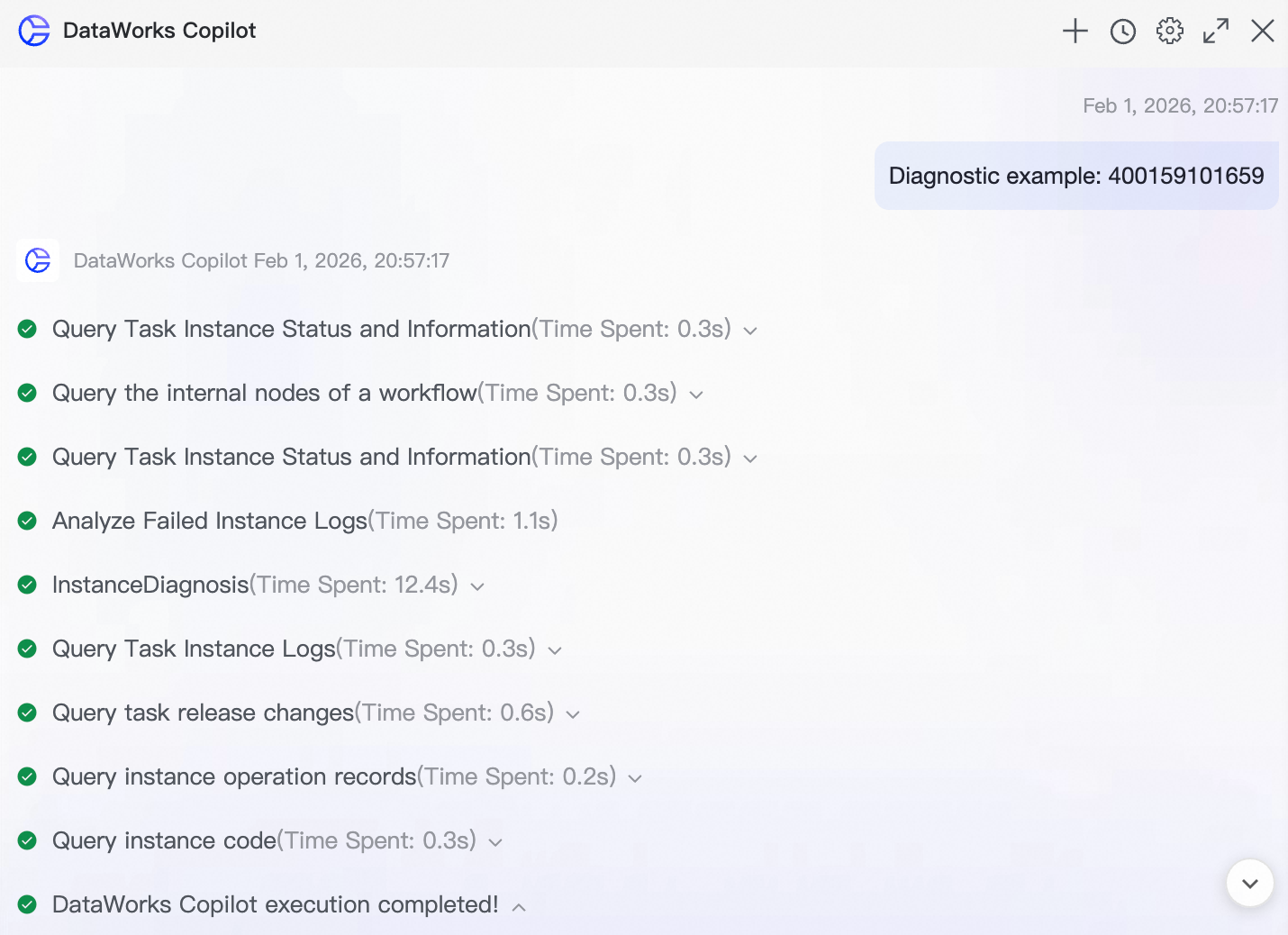Click green check beside Query the internal nodes

click(x=27, y=393)
